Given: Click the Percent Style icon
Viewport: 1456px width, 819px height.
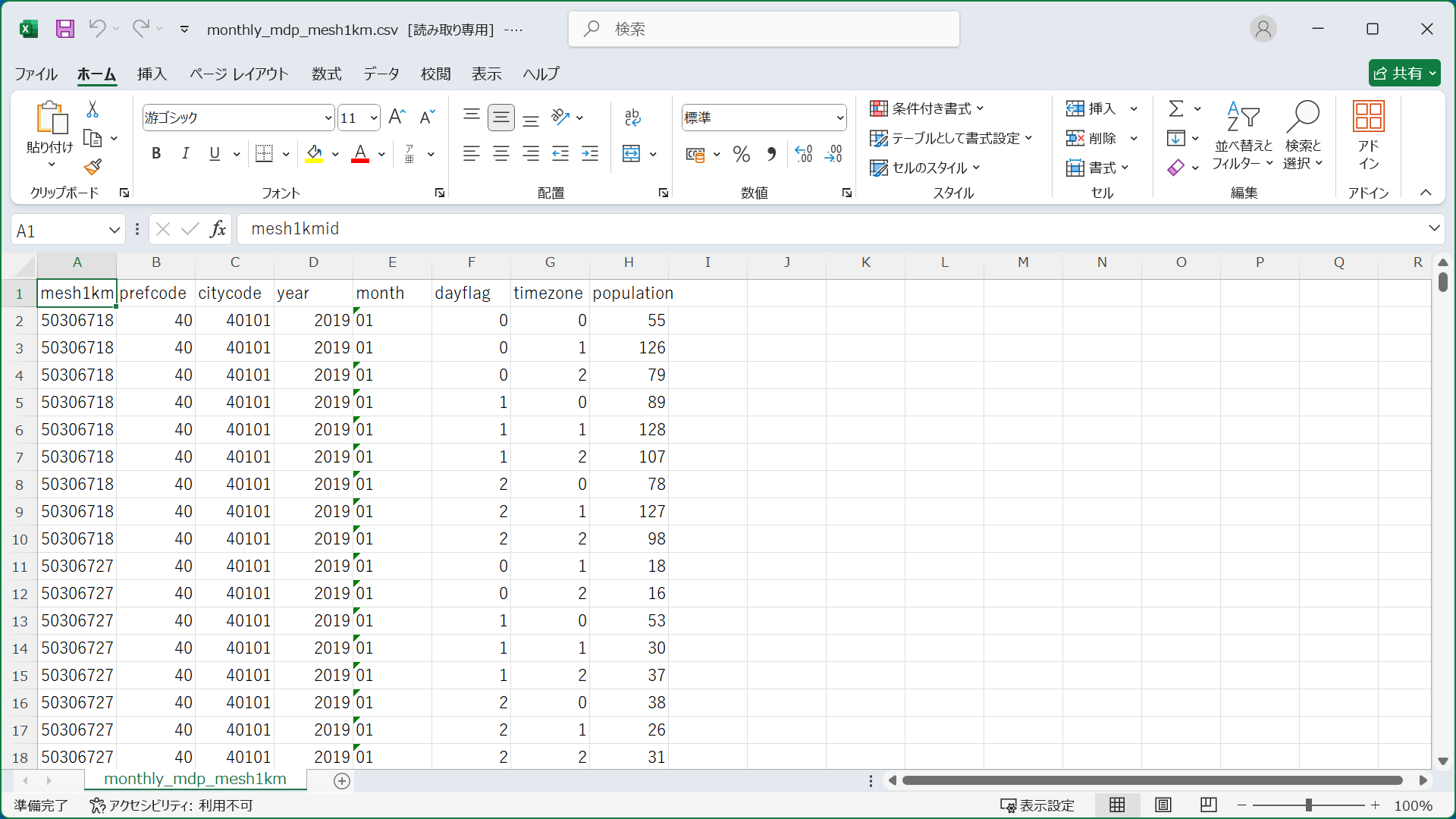Looking at the screenshot, I should (x=741, y=155).
